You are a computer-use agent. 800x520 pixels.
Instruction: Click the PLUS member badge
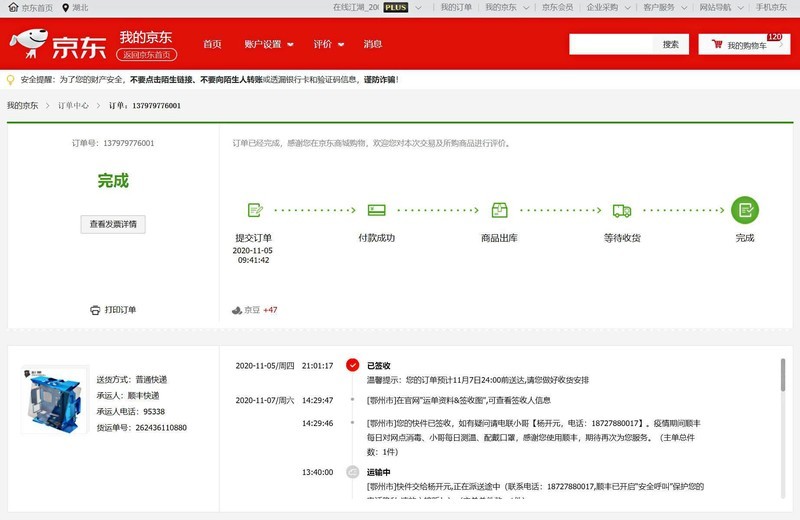396,8
